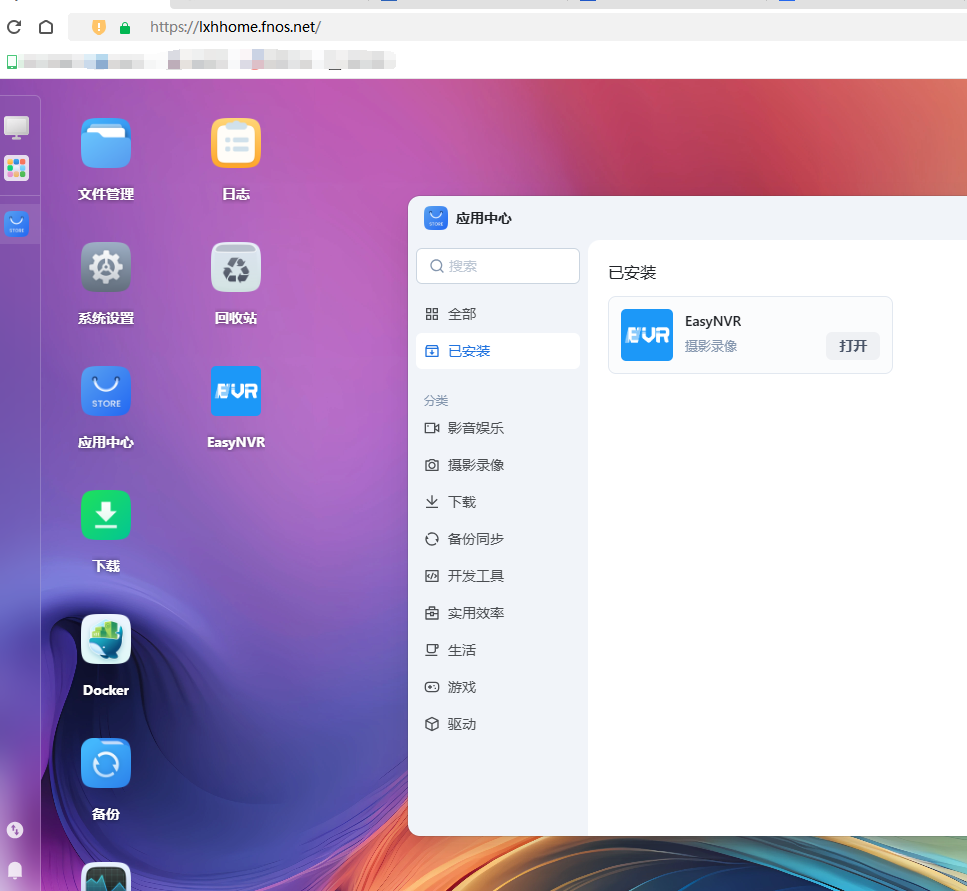Click the 打开 button on the EasyNVR card
The width and height of the screenshot is (967, 891).
tap(853, 346)
